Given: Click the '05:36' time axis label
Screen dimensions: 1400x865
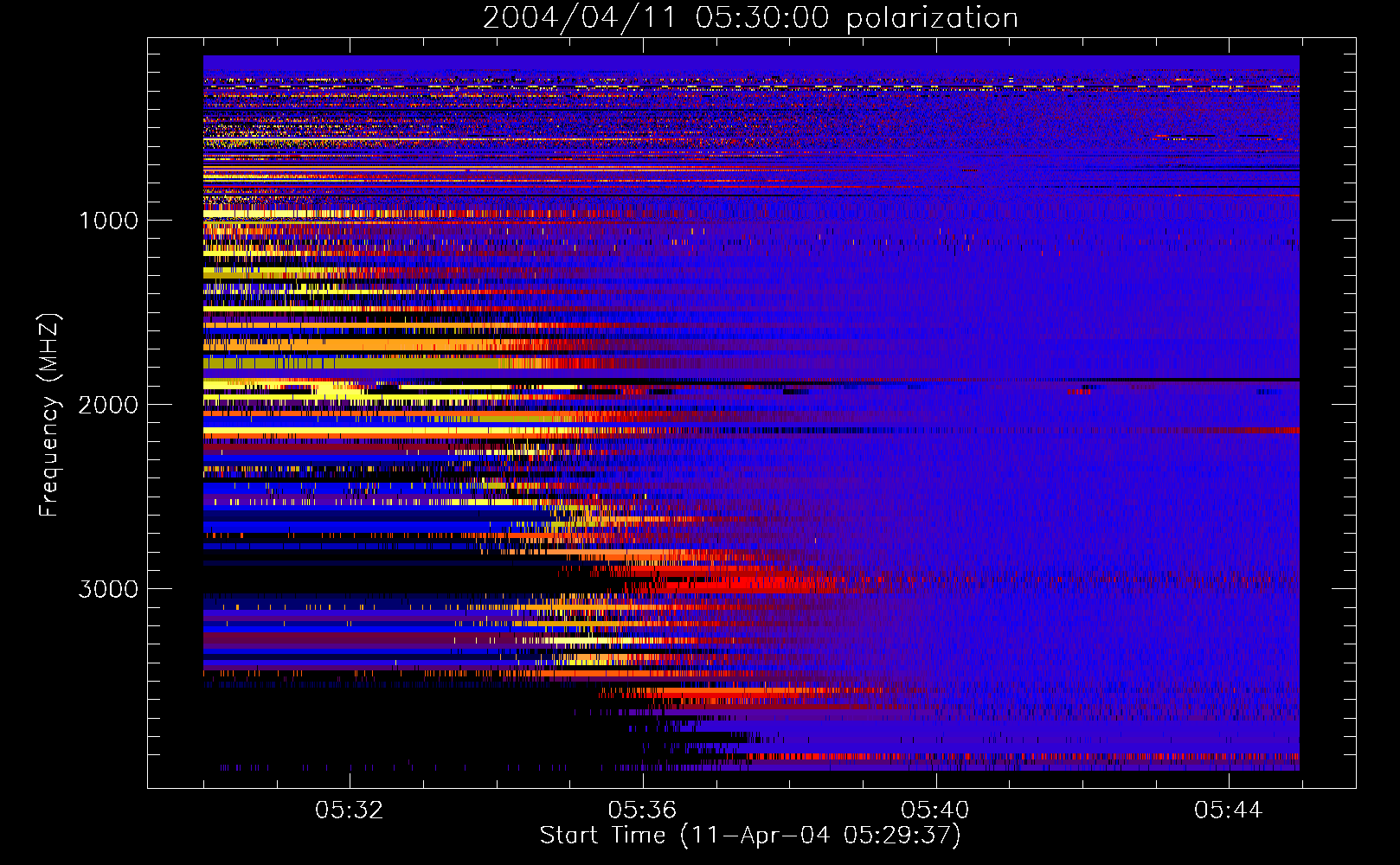Looking at the screenshot, I should (x=642, y=811).
